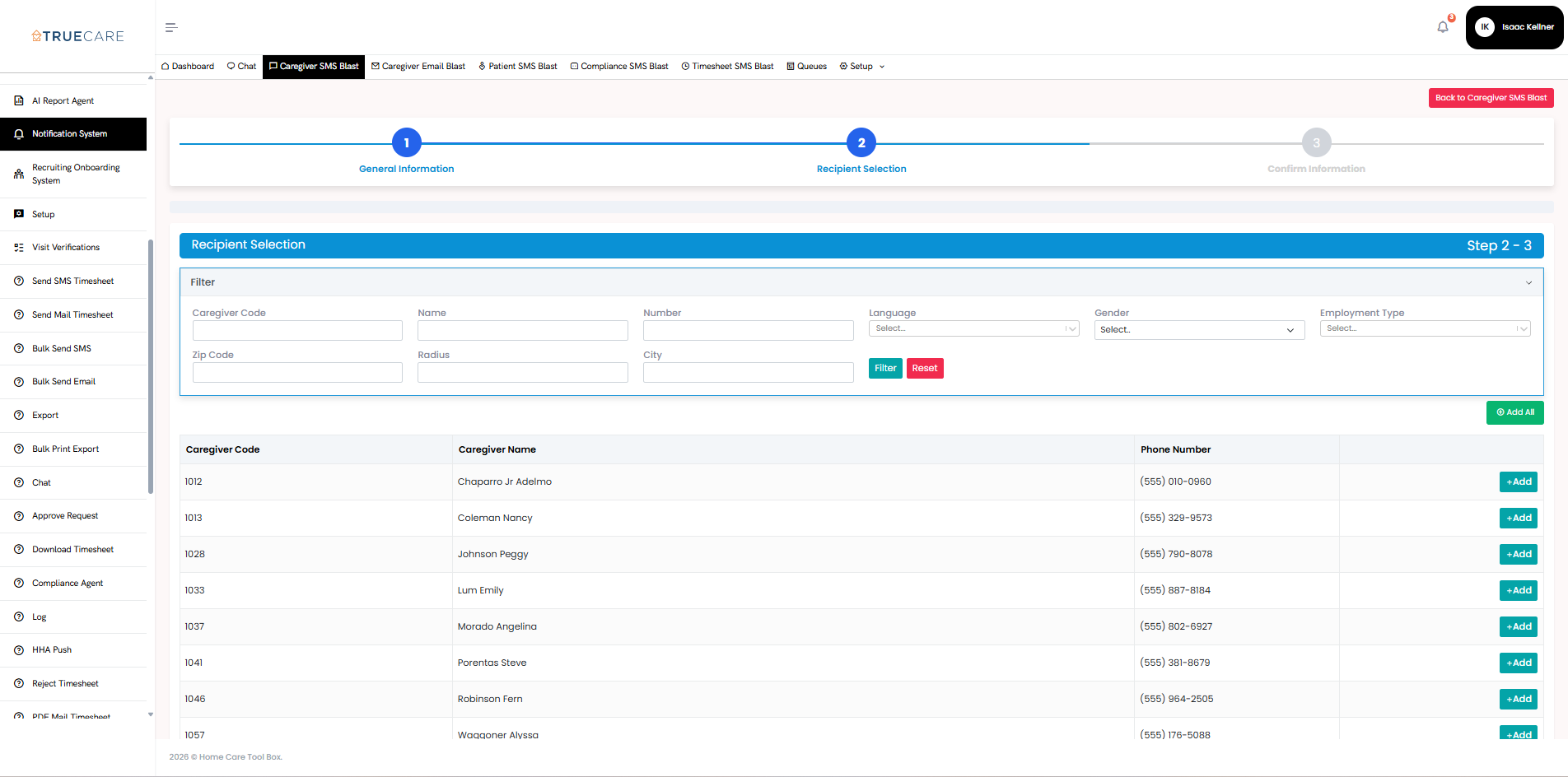
Task: Click the Number filter input field
Action: (x=749, y=330)
